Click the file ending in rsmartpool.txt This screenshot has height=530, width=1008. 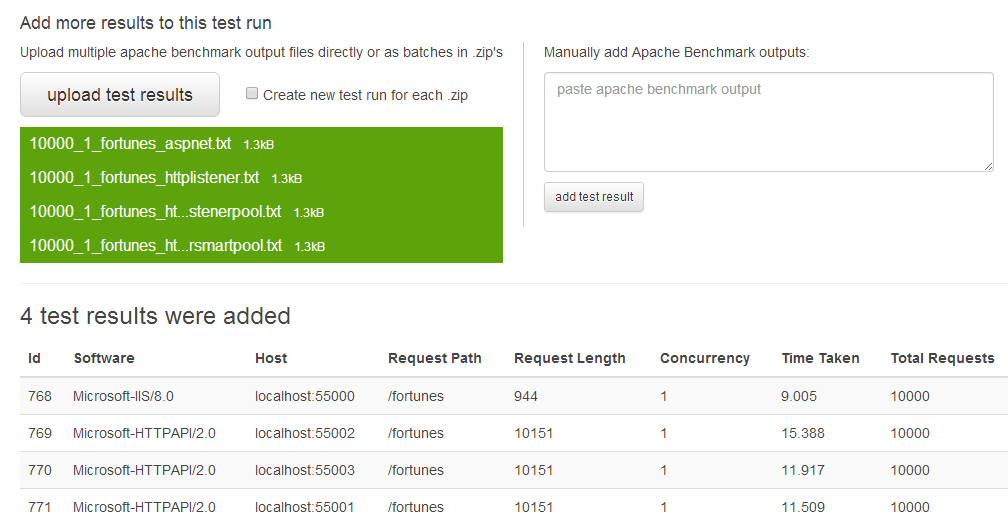point(156,246)
